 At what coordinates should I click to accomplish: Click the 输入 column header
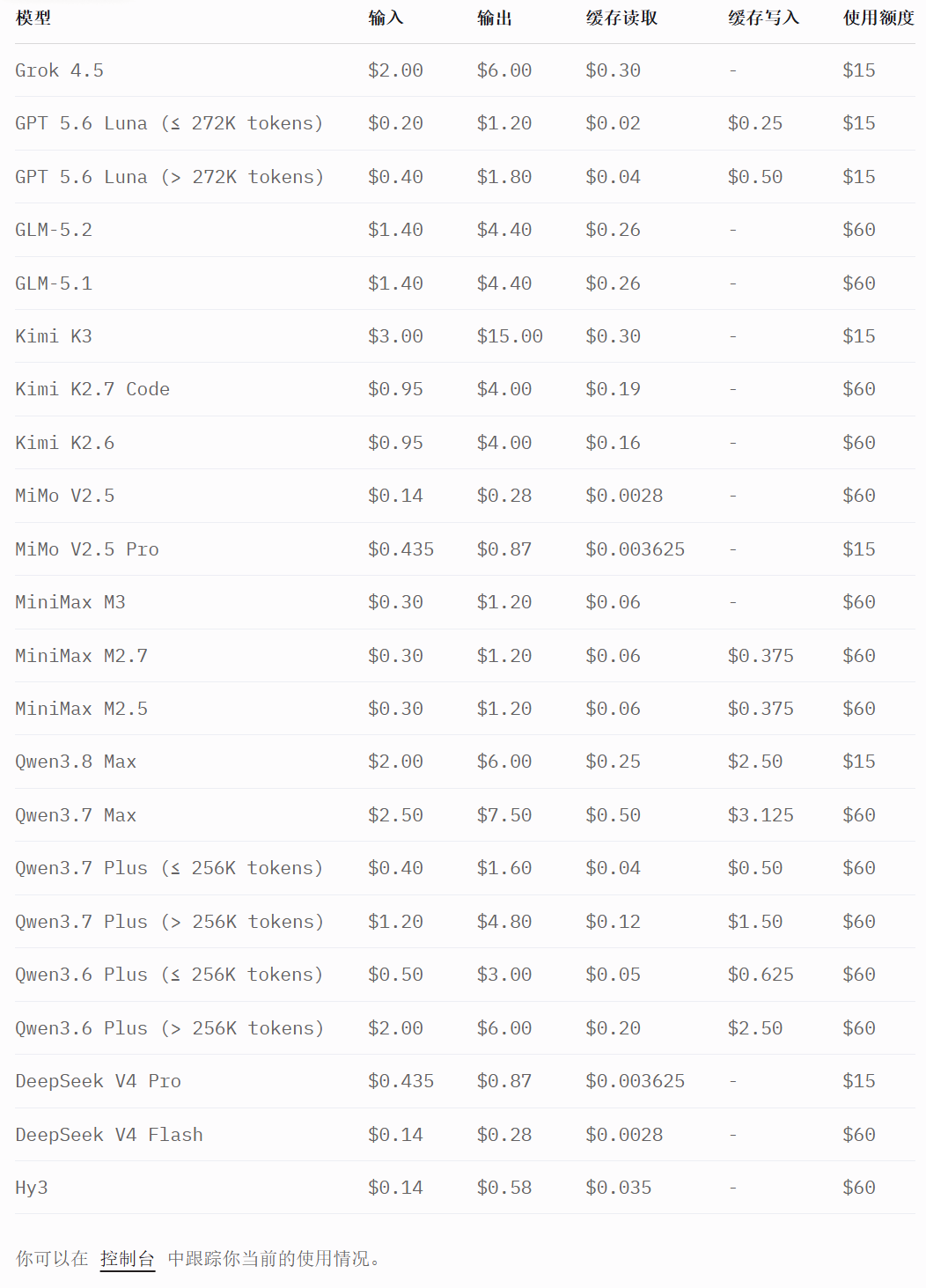[386, 18]
